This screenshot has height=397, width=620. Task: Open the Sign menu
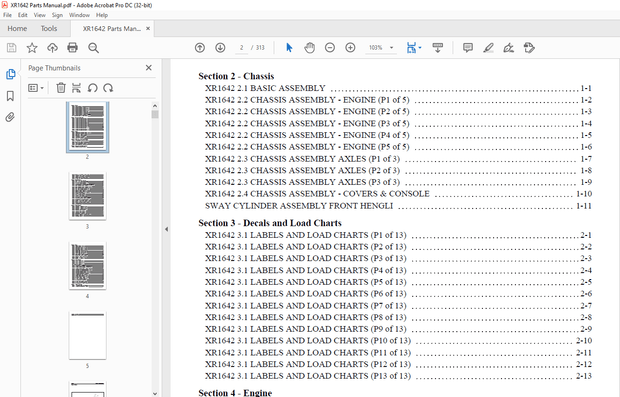pyautogui.click(x=57, y=15)
